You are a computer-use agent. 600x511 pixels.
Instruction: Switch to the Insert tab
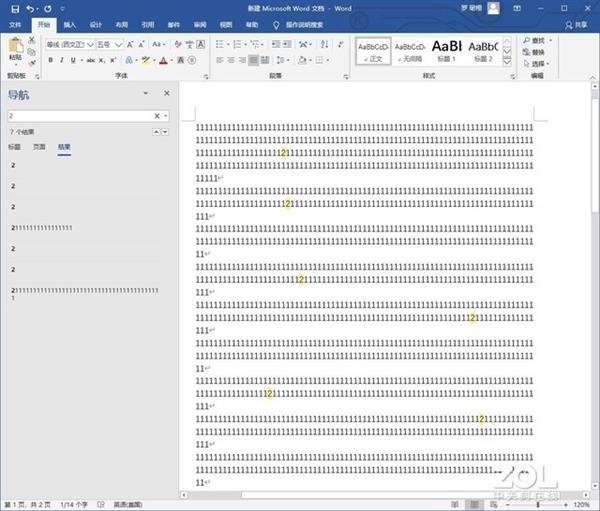tap(70, 25)
